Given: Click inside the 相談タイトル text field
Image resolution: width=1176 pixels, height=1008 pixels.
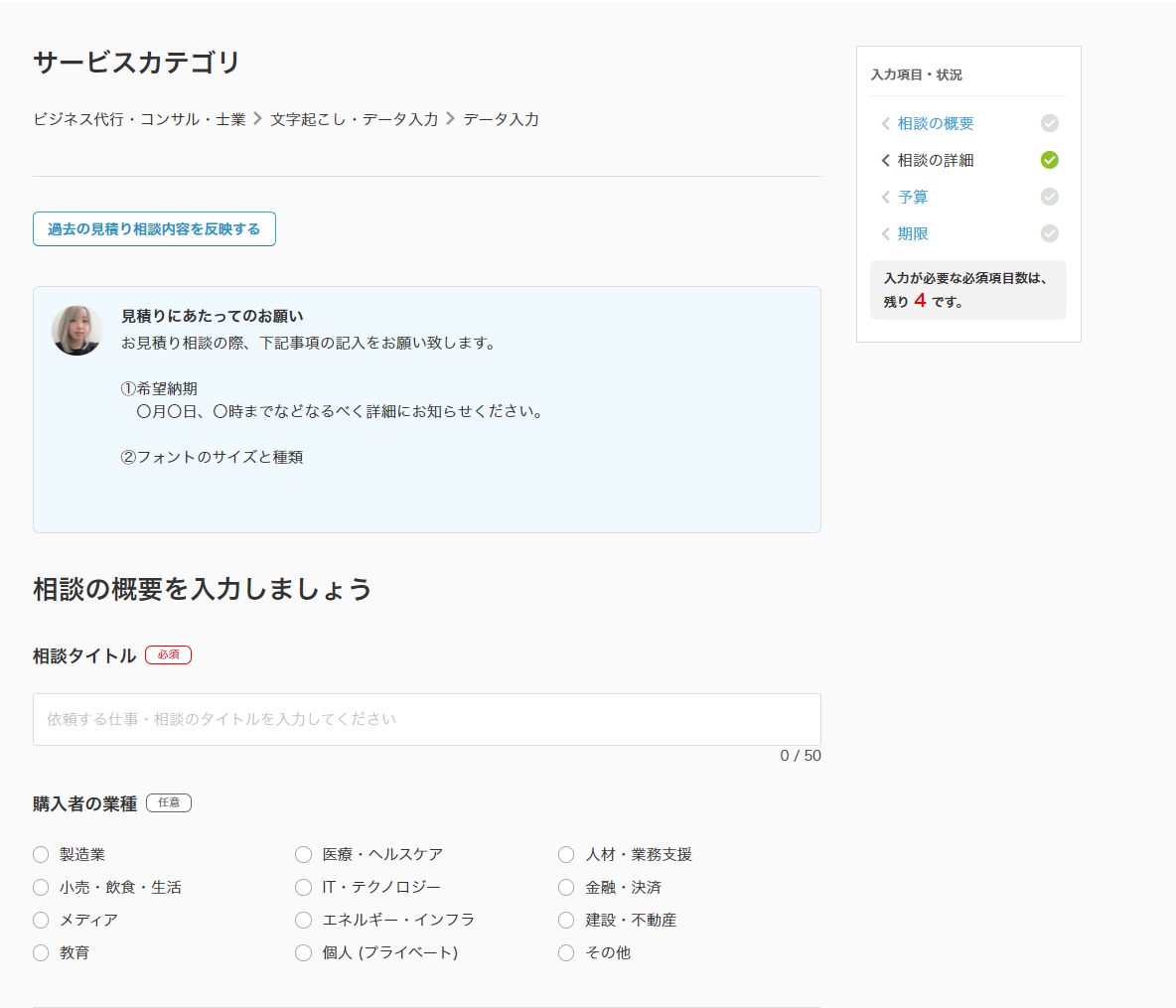Looking at the screenshot, I should coord(426,719).
